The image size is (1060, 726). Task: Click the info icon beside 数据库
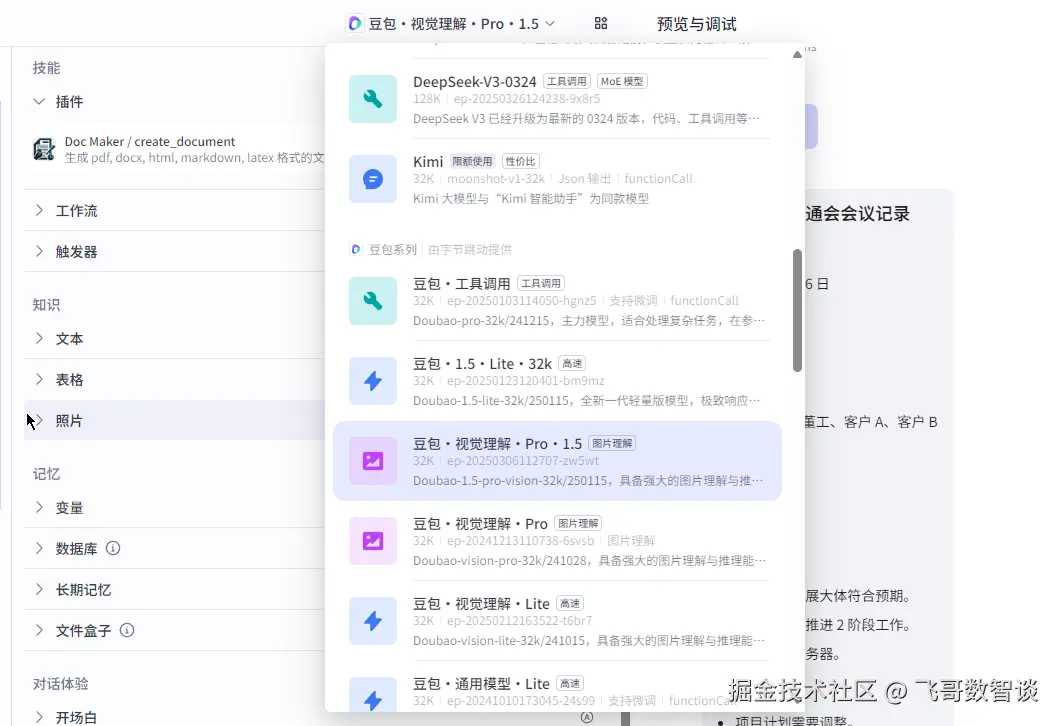[x=113, y=548]
